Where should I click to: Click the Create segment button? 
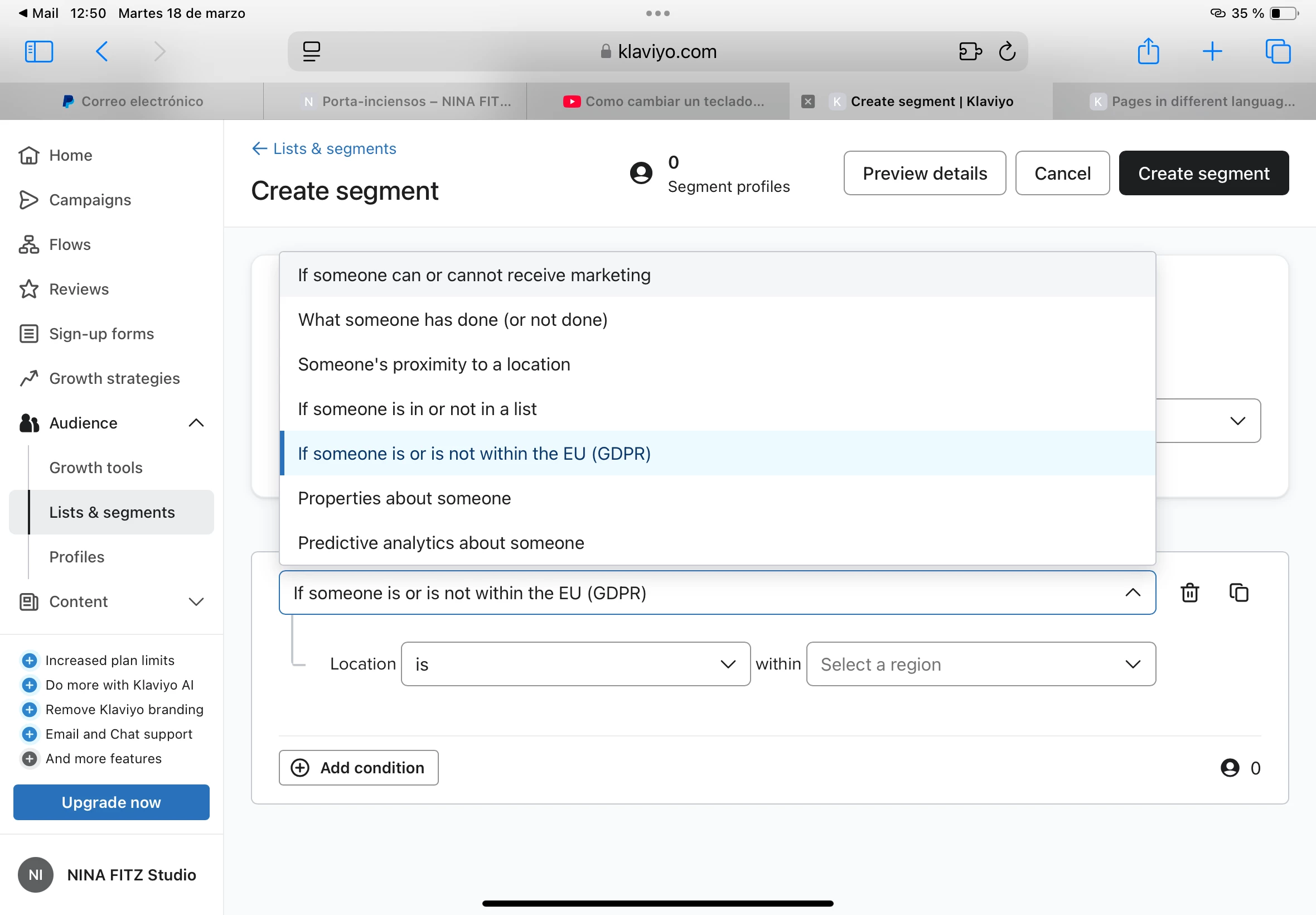[1204, 173]
